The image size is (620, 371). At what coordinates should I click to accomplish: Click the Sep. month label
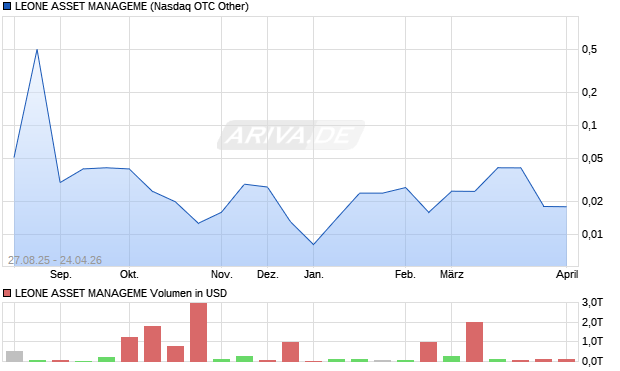[x=60, y=274]
